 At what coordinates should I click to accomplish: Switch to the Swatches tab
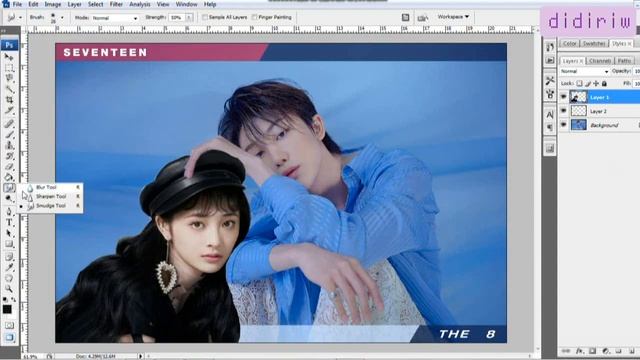(594, 43)
